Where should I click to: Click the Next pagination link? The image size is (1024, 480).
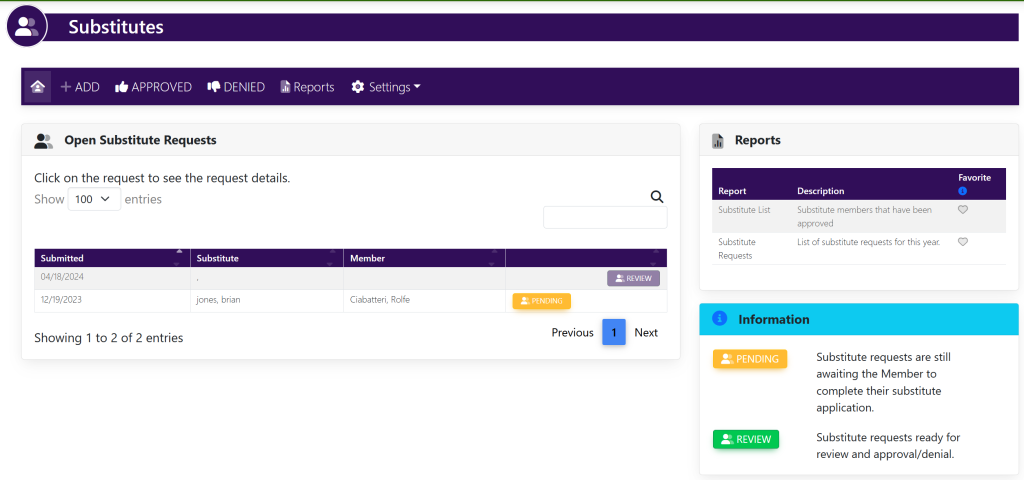tap(646, 333)
